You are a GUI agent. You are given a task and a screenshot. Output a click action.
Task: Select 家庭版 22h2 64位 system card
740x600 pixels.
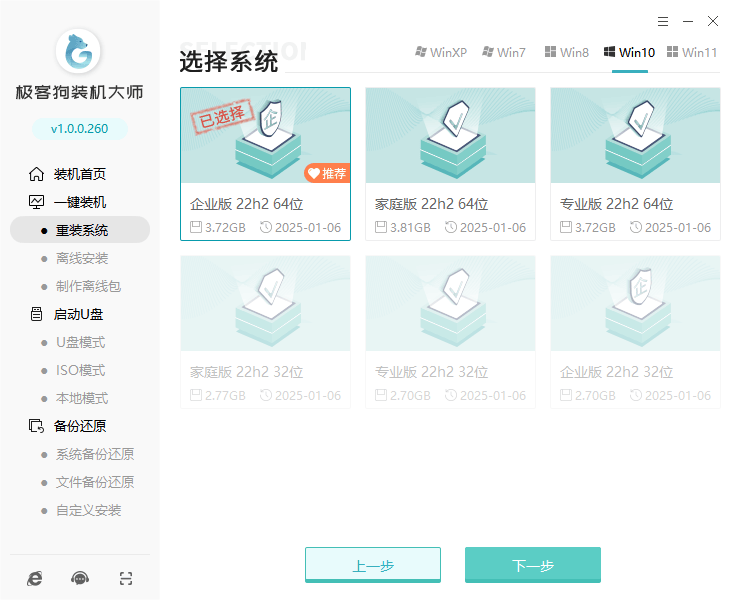point(450,164)
